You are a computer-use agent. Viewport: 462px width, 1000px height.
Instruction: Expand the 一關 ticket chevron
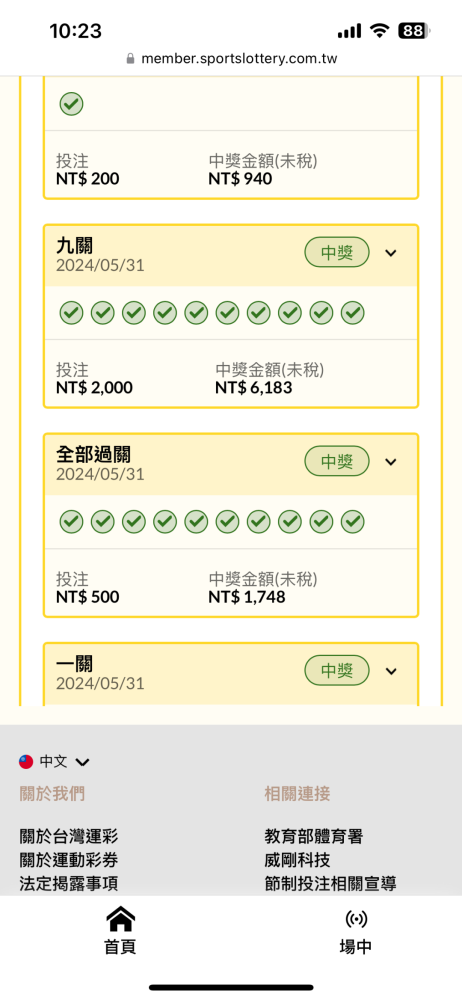point(391,671)
